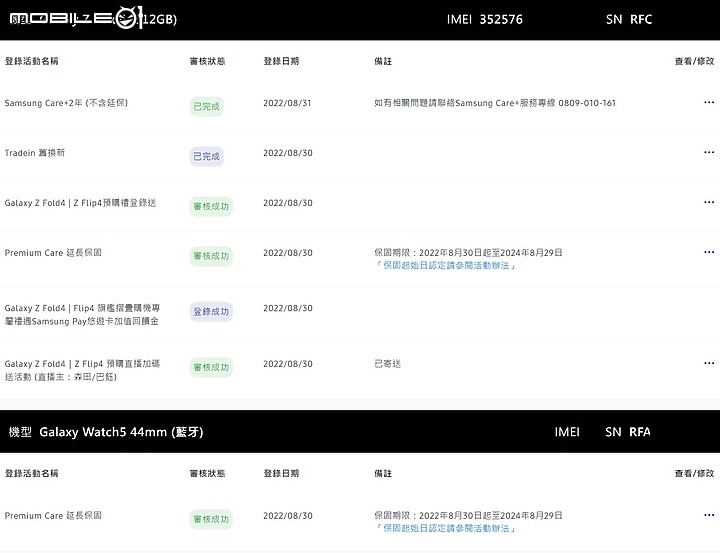Select the Tradein 舊換新 activity name
Viewport: 720px width, 553px height.
(x=35, y=153)
